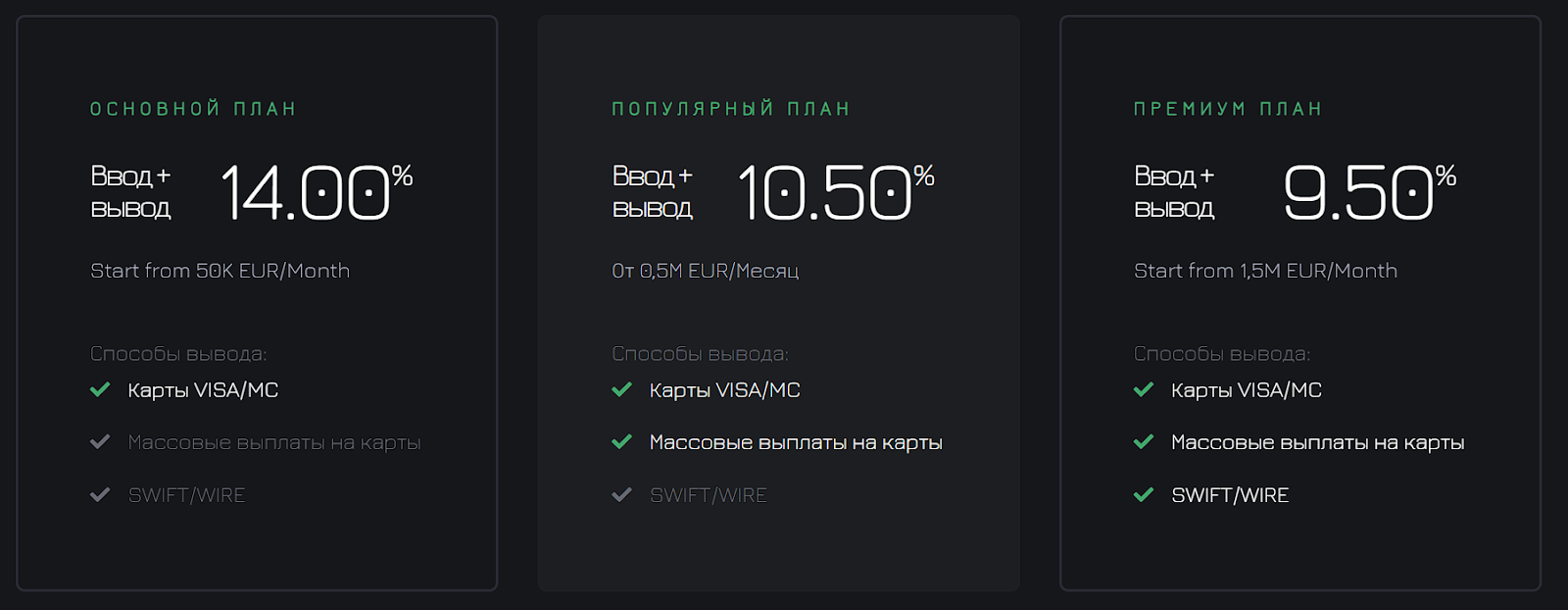Click 'От 0,5M EUR/Месяц' text
The height and width of the screenshot is (610, 1568).
tap(705, 271)
